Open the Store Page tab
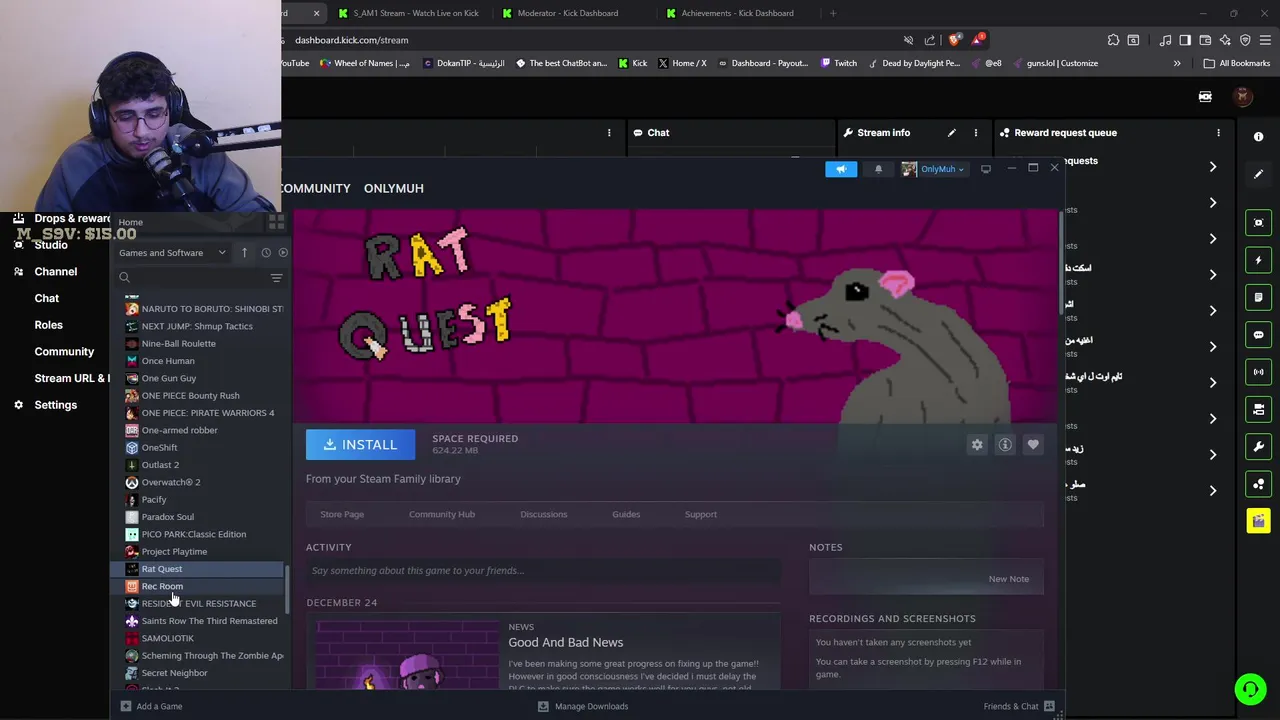 [x=342, y=514]
